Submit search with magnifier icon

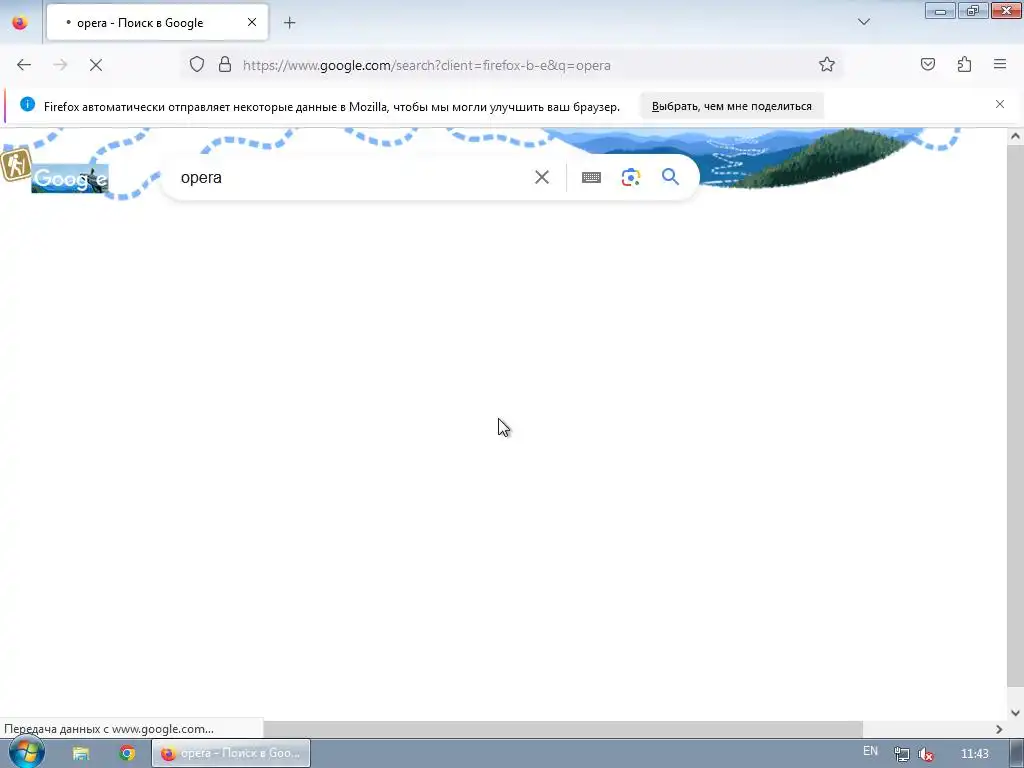[x=671, y=177]
